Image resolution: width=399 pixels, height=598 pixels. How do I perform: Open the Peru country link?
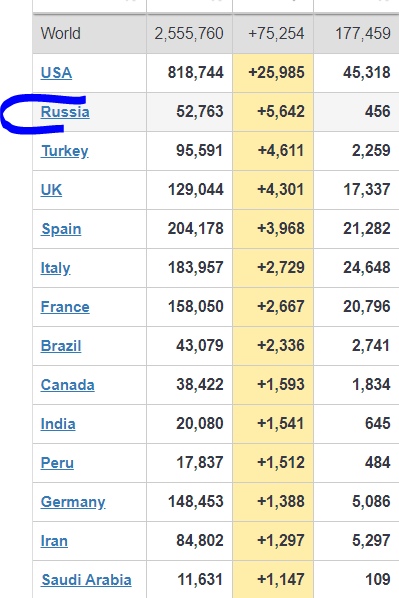pyautogui.click(x=57, y=463)
